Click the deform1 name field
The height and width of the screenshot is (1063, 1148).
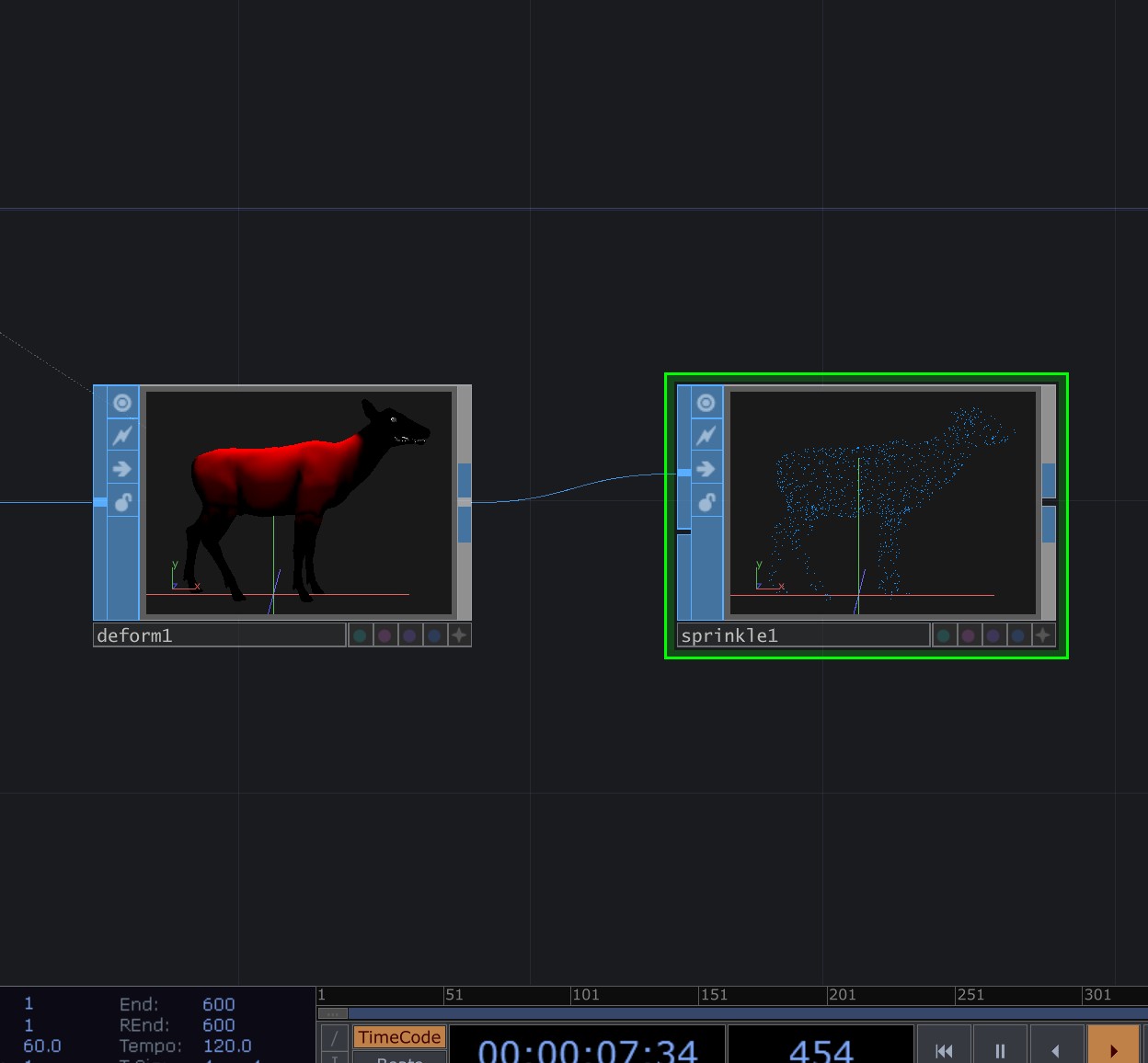218,634
